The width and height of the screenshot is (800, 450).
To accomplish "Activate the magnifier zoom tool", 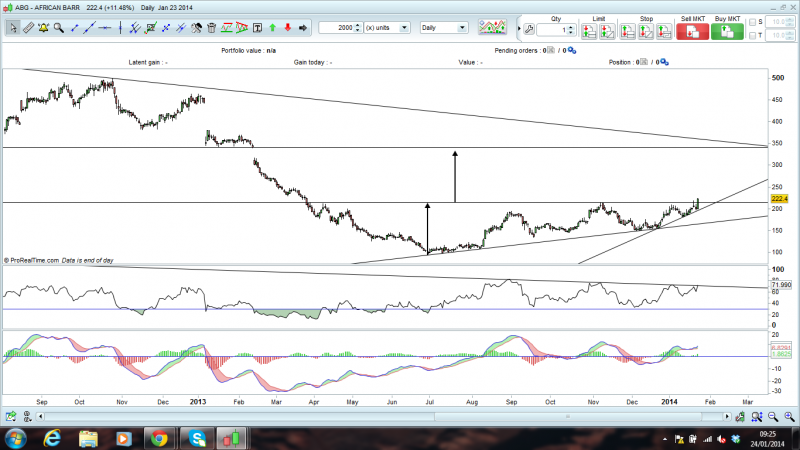I will [59, 28].
